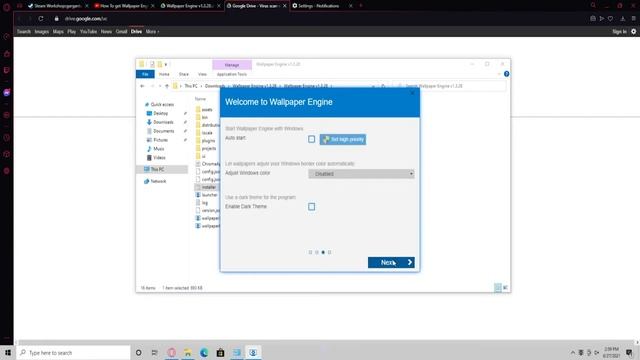Open Gmail link in Google bar
The height and width of the screenshot is (360, 640).
(121, 31)
